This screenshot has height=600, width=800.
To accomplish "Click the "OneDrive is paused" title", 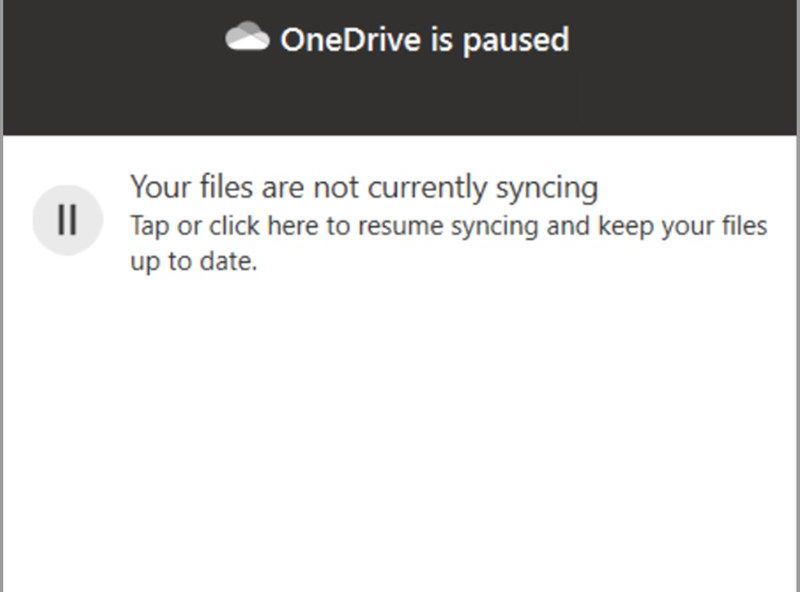I will click(x=424, y=40).
